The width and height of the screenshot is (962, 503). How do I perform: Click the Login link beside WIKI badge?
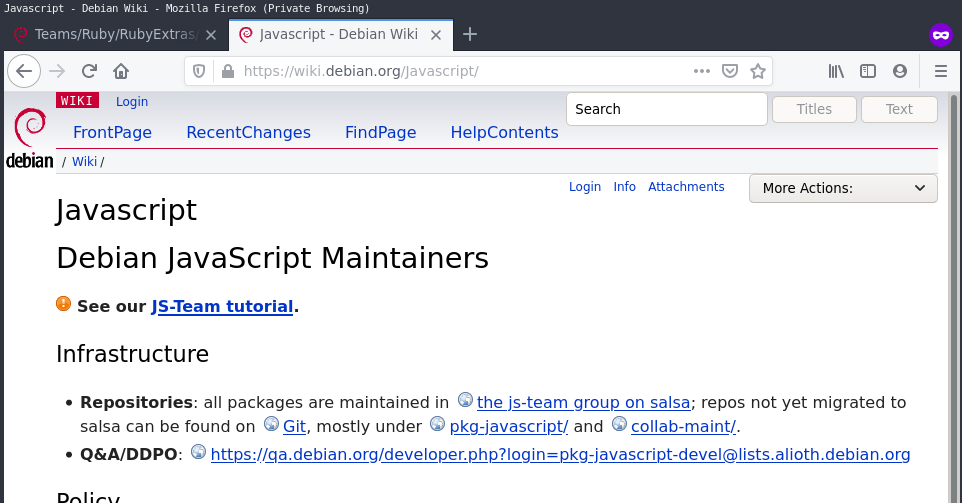coord(132,102)
